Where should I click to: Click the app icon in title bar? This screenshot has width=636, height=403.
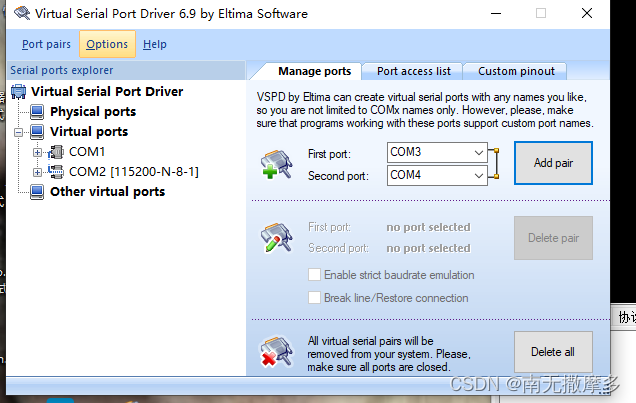(22, 13)
